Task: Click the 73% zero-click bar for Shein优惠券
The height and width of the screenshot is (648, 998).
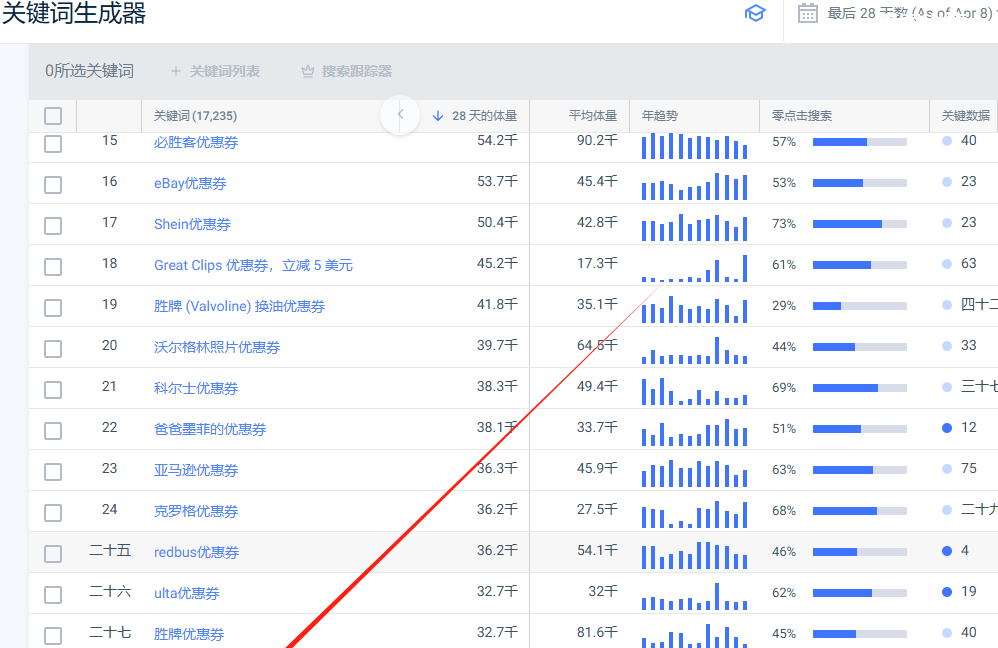Action: coord(860,224)
